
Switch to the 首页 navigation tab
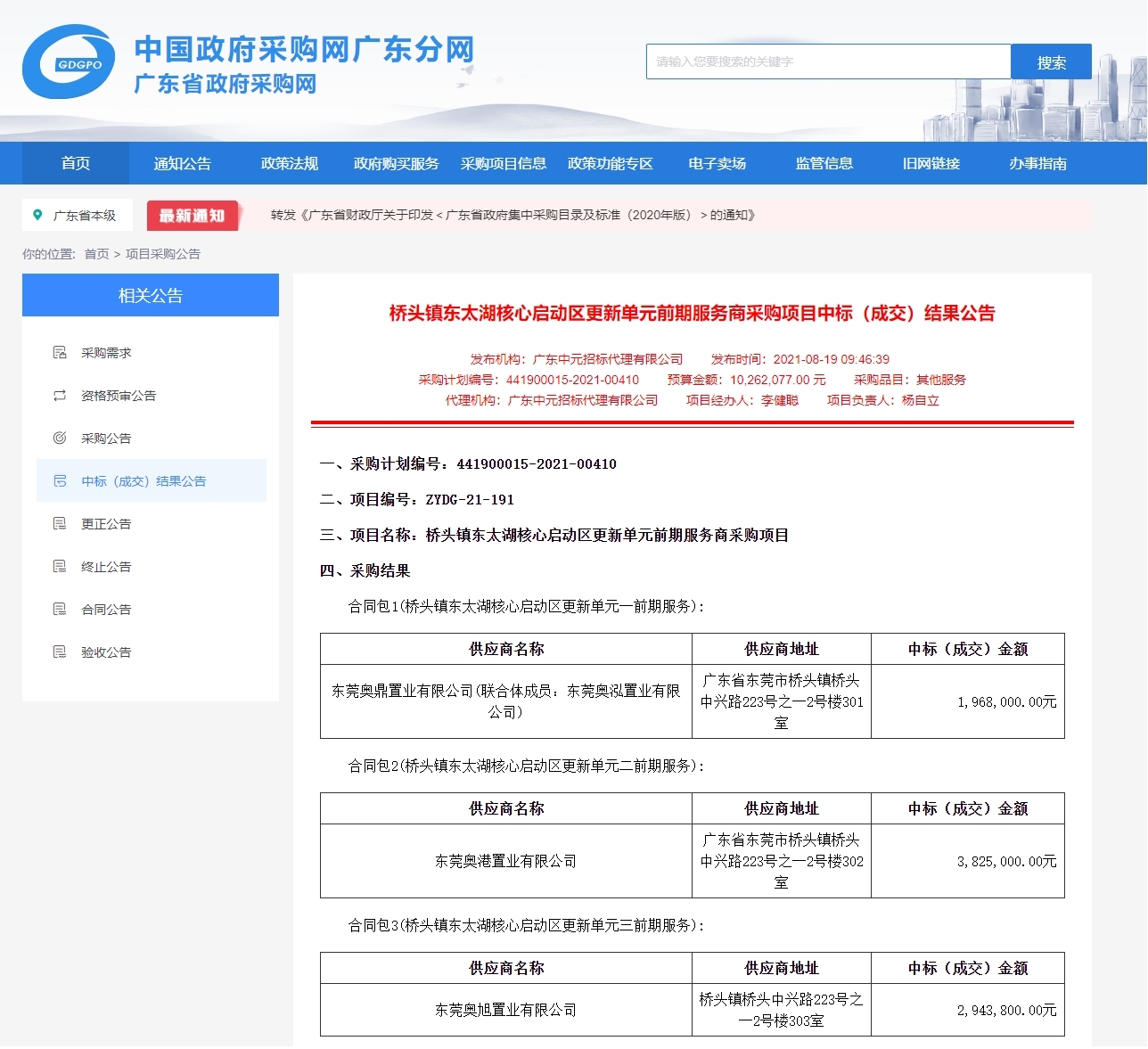tap(75, 163)
